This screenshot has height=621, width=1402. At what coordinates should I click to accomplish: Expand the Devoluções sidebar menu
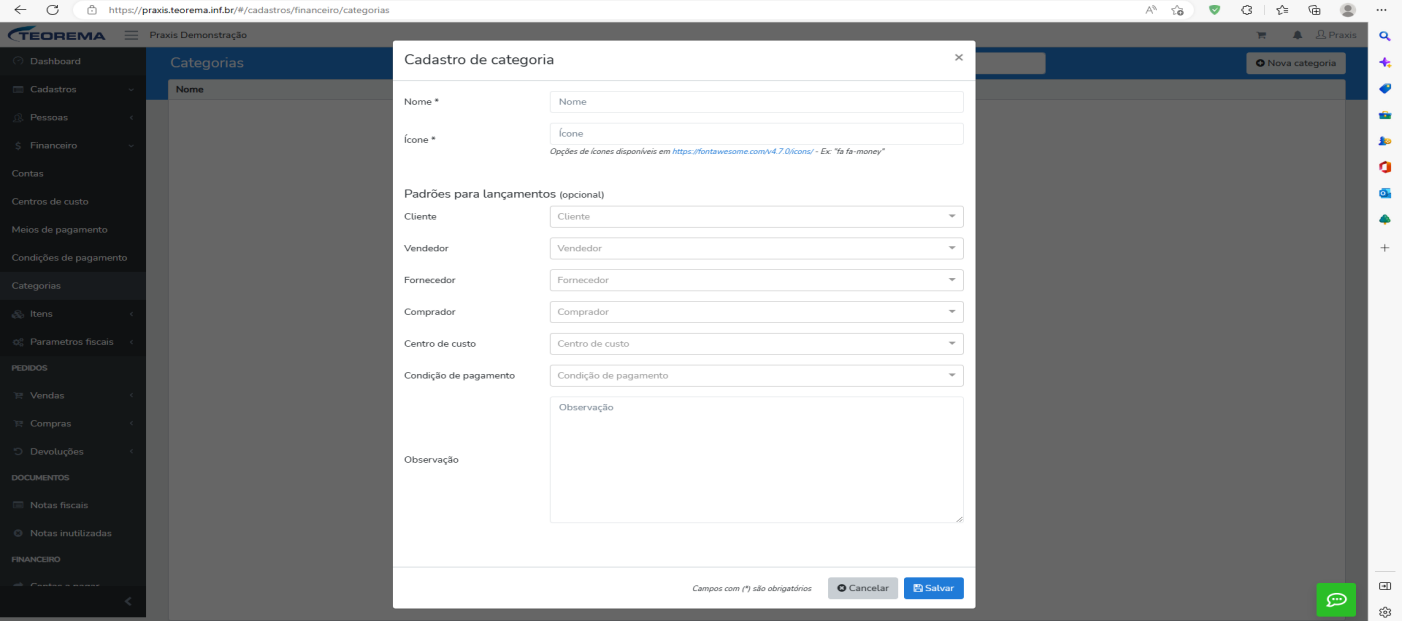tap(72, 451)
